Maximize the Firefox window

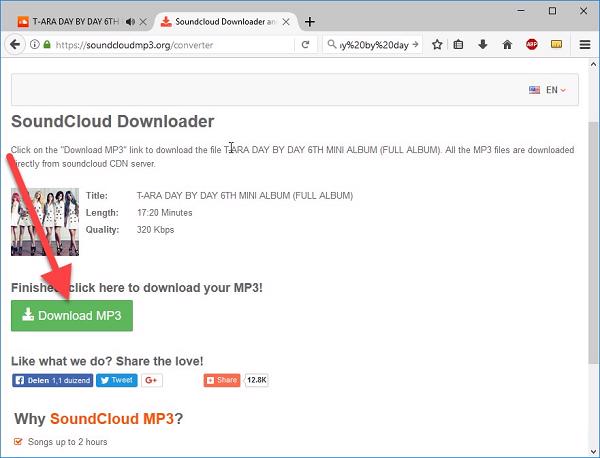pos(552,11)
